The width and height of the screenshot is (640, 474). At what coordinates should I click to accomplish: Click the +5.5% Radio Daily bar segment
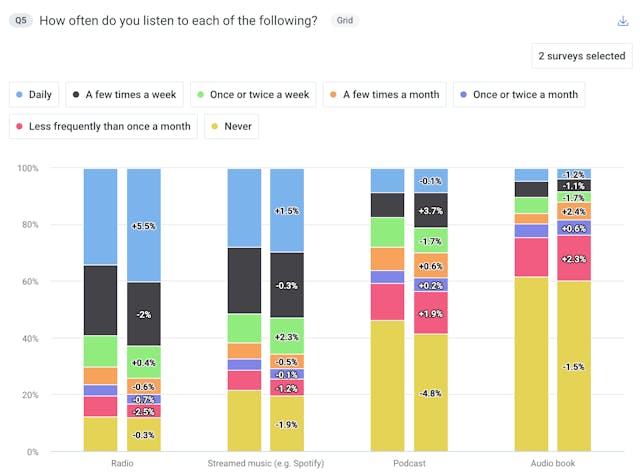(144, 226)
